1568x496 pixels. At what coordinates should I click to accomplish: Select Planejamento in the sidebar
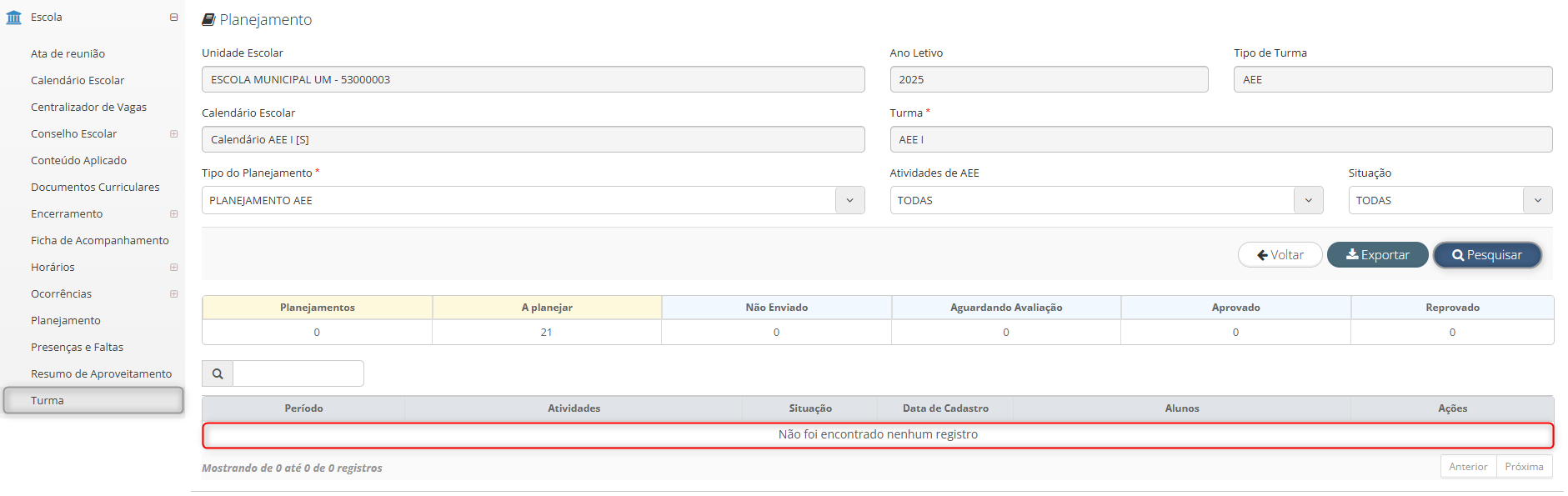pyautogui.click(x=66, y=321)
